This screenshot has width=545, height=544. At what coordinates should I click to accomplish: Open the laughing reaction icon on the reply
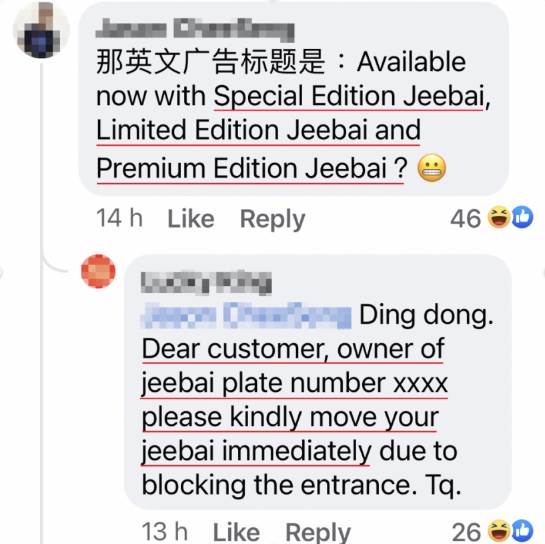(498, 530)
